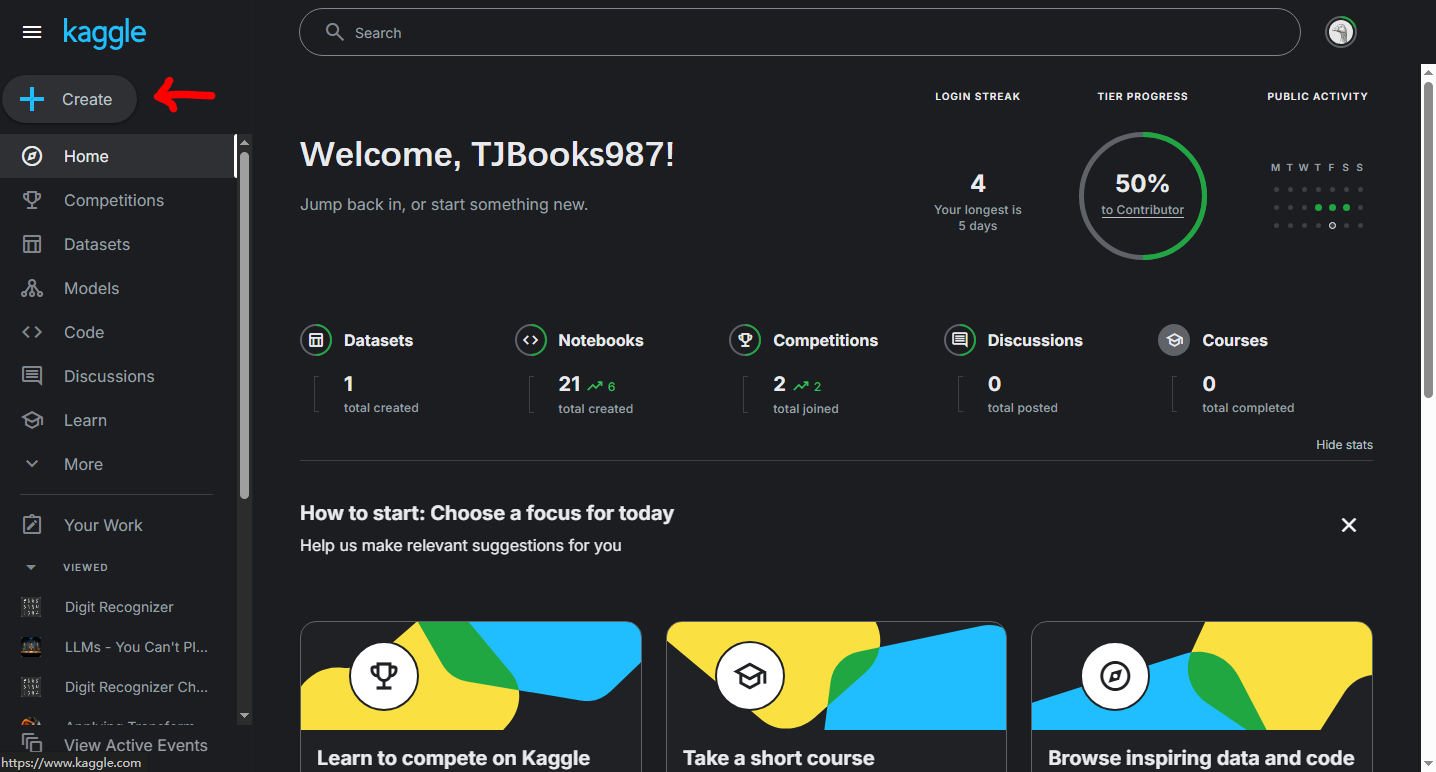Click the Discussions stats icon
The height and width of the screenshot is (772, 1436).
click(x=960, y=340)
